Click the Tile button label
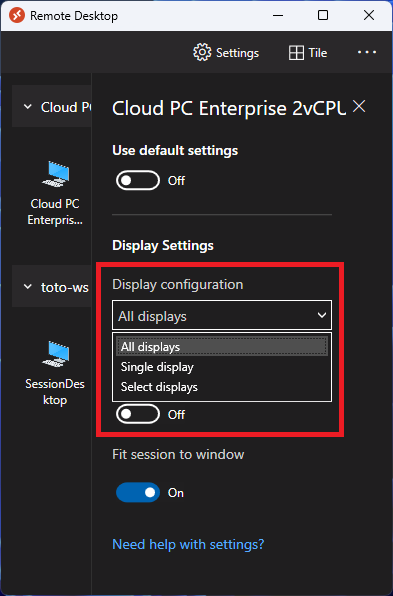Viewport: 393px width, 596px height. pos(318,53)
